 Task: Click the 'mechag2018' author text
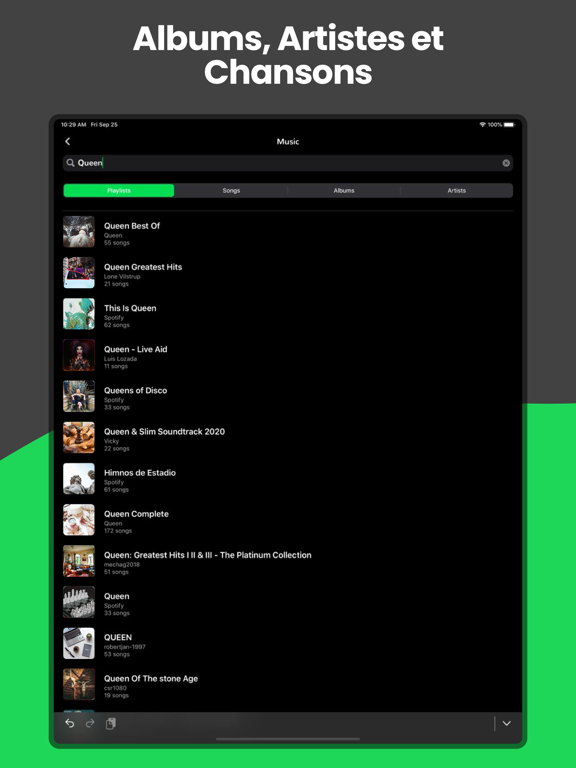pos(122,565)
